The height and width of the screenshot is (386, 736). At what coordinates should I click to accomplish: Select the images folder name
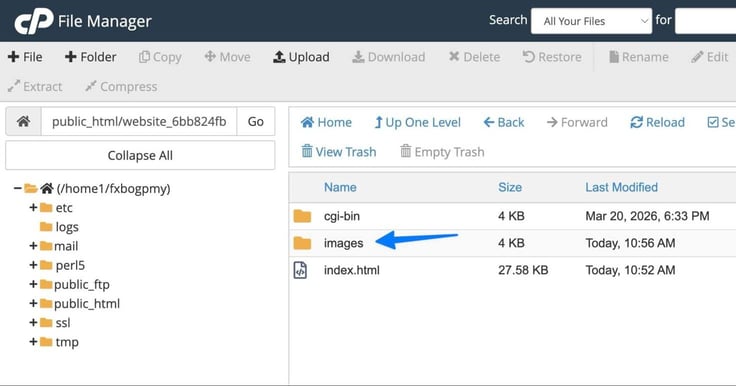coord(344,243)
